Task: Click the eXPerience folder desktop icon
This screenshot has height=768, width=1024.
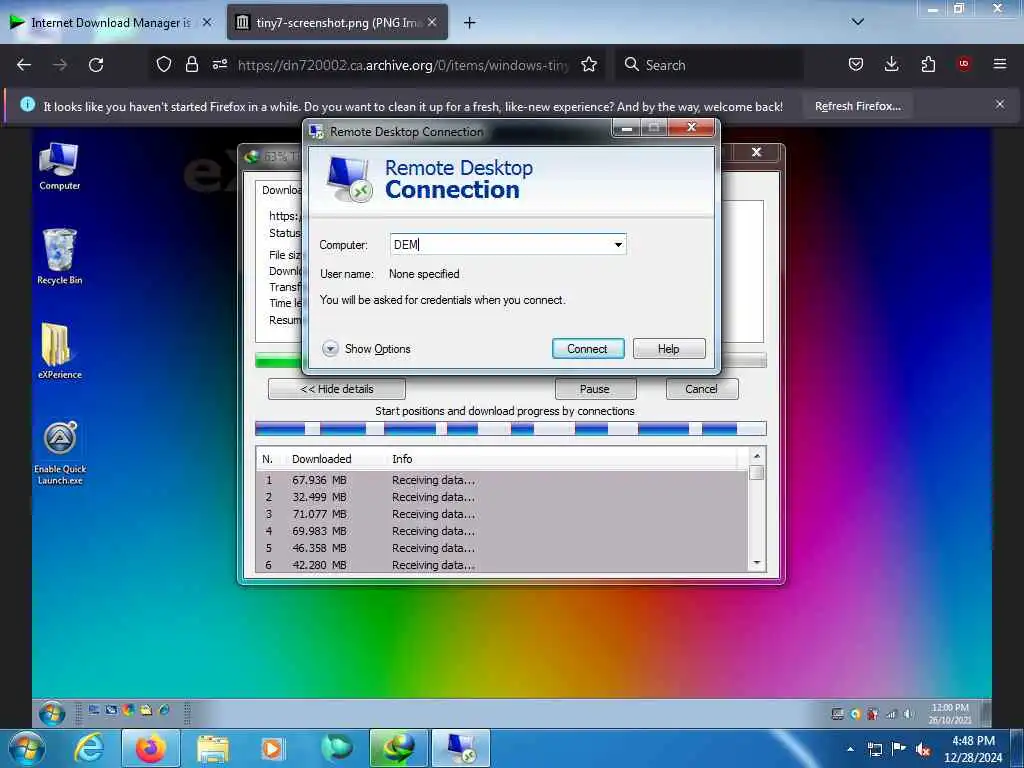Action: (x=59, y=351)
